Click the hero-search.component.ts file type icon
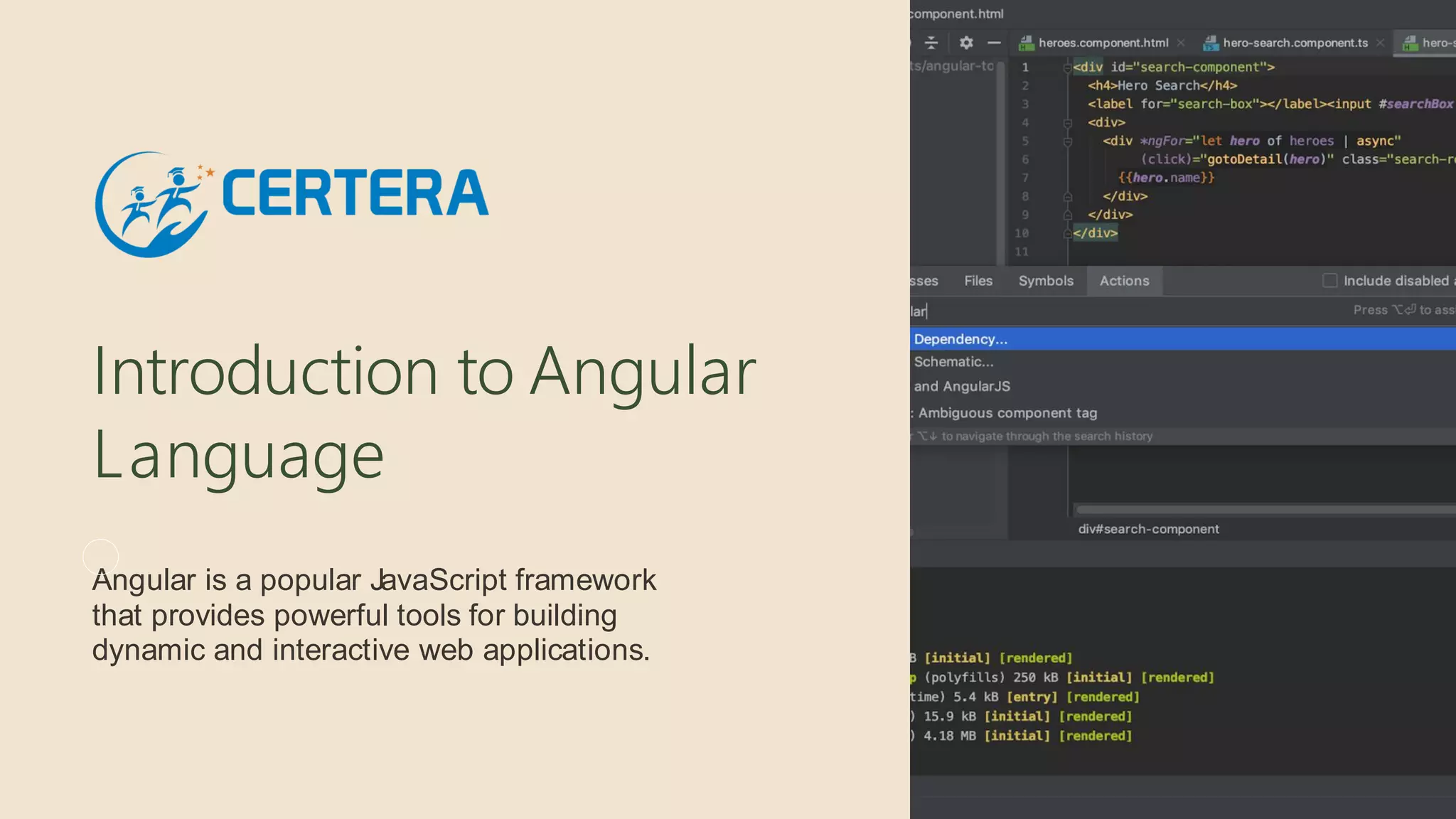Viewport: 1456px width, 819px height. pos(1210,43)
